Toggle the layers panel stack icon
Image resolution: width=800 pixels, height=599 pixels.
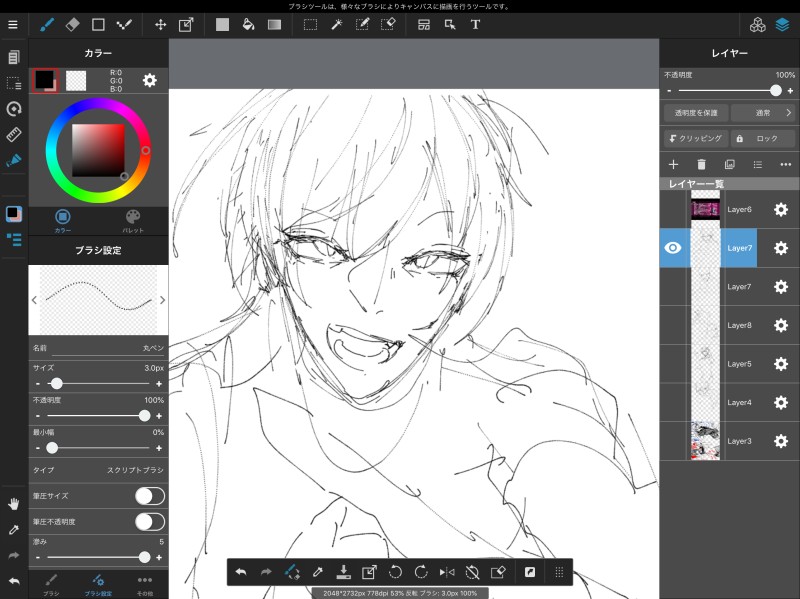[x=782, y=24]
